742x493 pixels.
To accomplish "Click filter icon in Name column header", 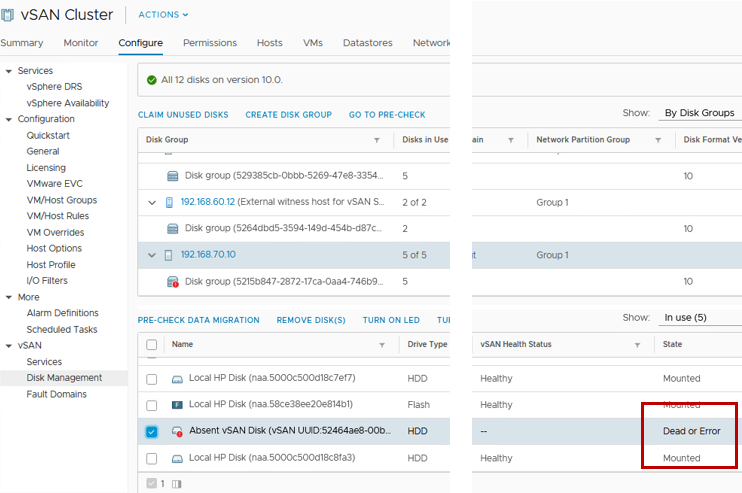I will pyautogui.click(x=382, y=345).
